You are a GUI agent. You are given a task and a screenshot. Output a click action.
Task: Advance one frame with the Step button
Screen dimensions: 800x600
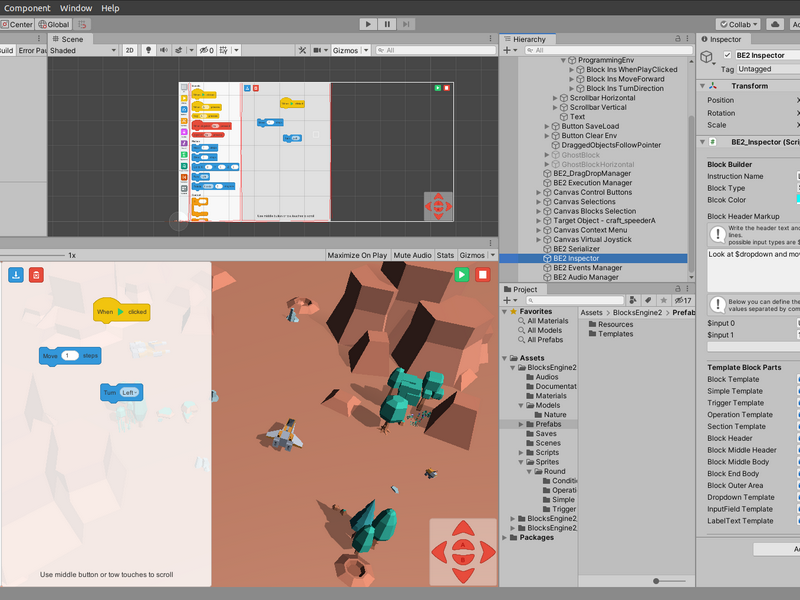pyautogui.click(x=406, y=24)
